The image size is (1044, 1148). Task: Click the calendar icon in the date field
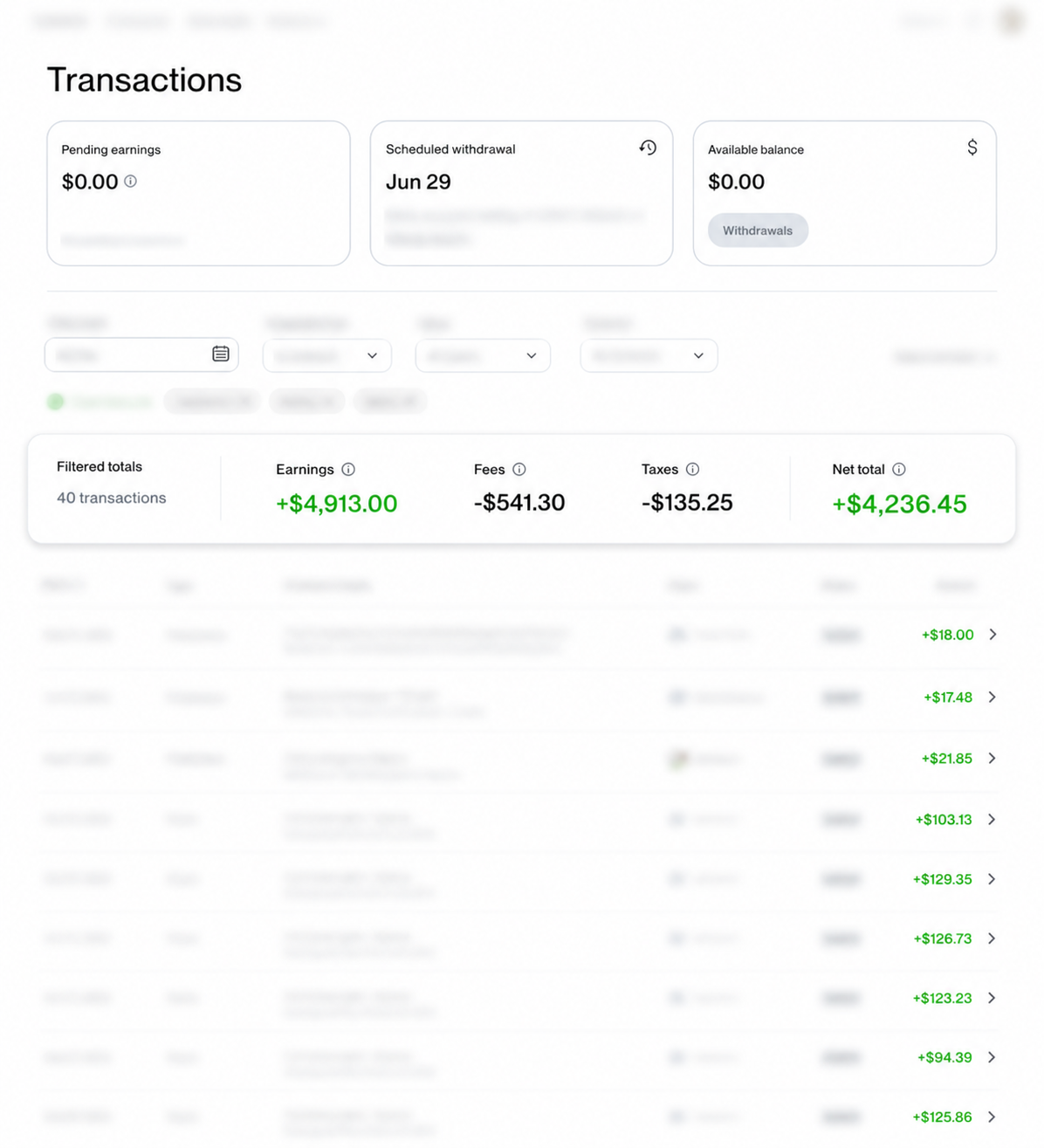point(221,354)
